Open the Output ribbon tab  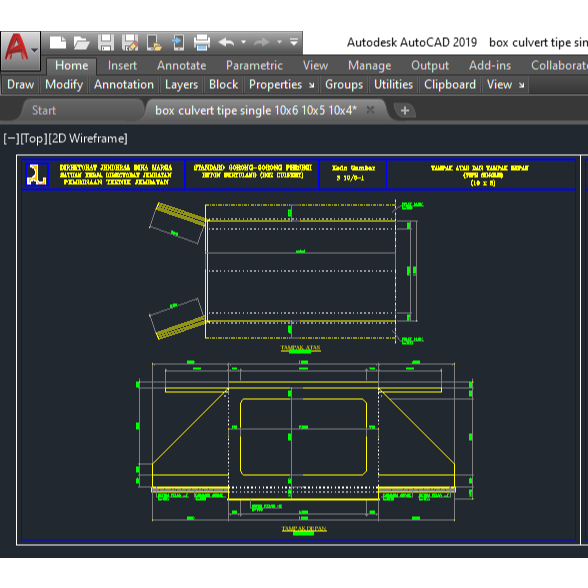click(x=430, y=66)
